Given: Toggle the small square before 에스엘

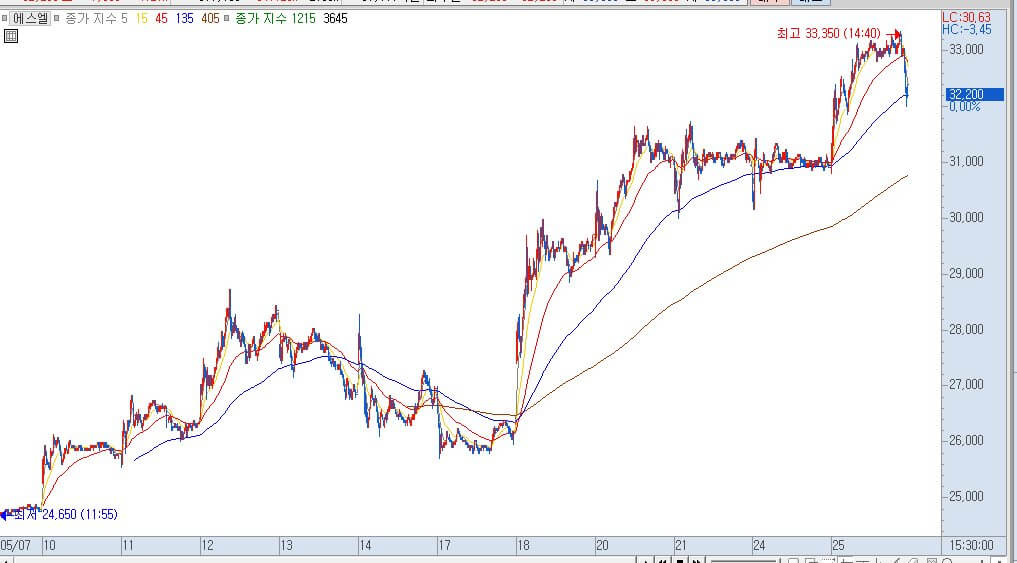Looking at the screenshot, I should pyautogui.click(x=5, y=19).
